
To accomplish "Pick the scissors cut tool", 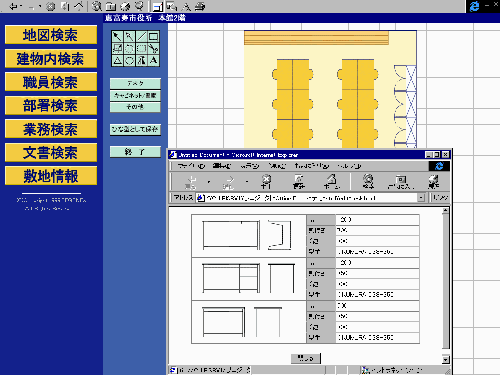I will (153, 49).
